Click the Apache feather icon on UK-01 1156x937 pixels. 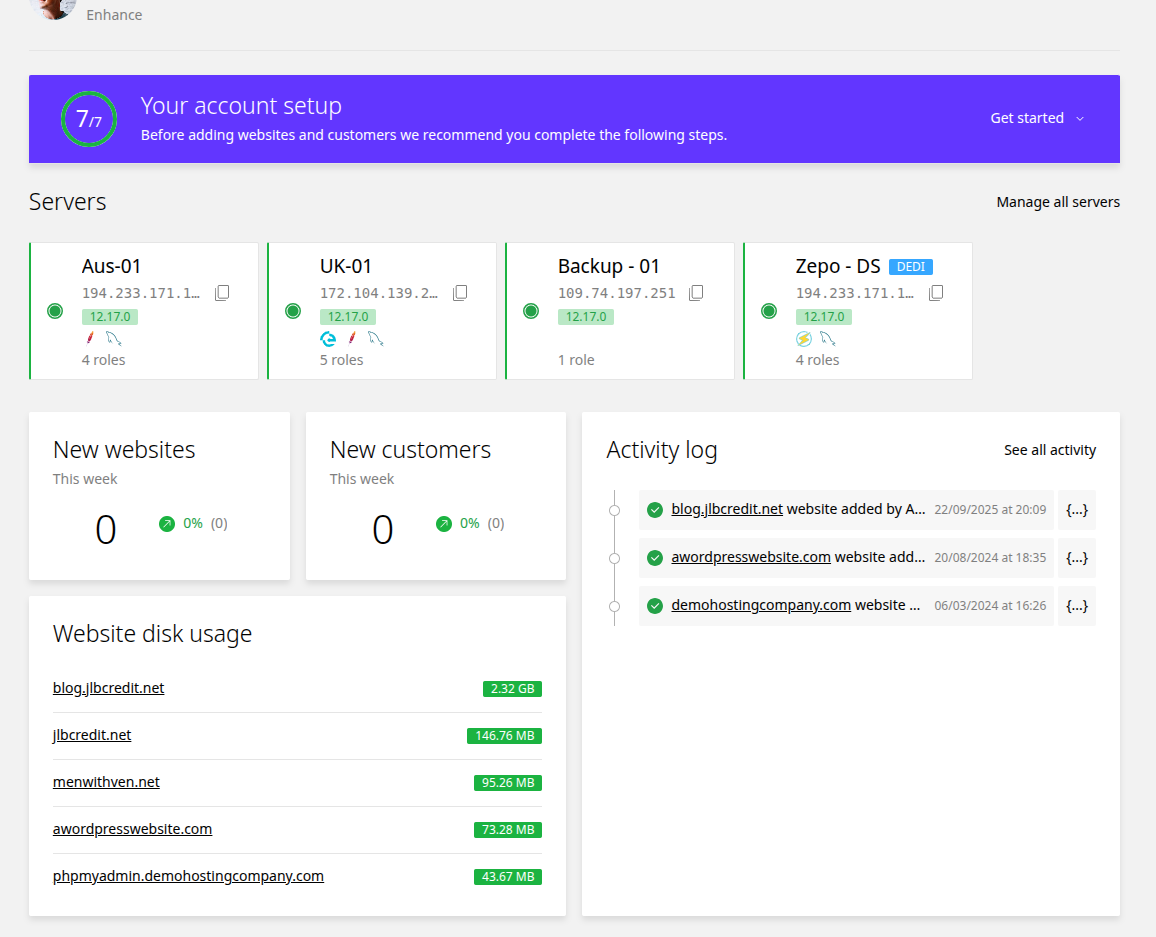coord(352,338)
